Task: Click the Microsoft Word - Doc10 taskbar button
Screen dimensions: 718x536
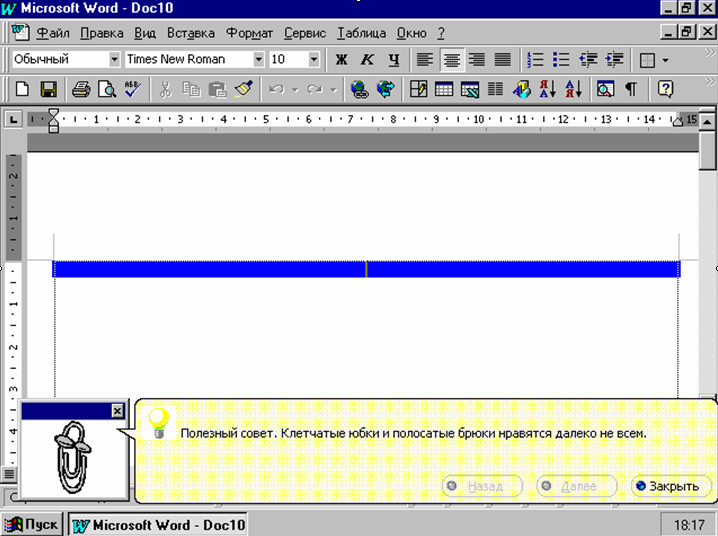Action: pos(159,524)
